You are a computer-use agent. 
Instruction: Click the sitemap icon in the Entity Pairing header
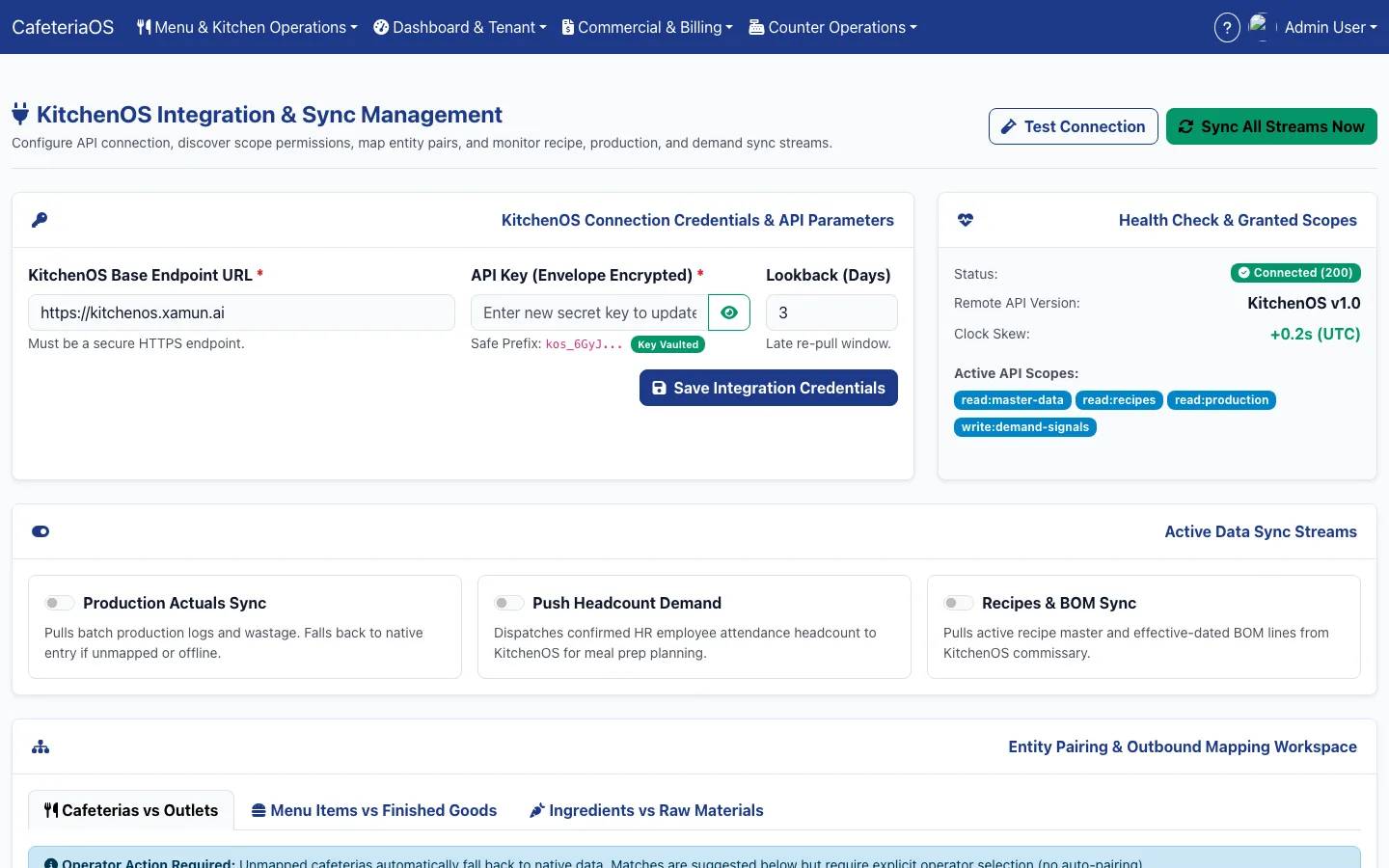coord(41,746)
